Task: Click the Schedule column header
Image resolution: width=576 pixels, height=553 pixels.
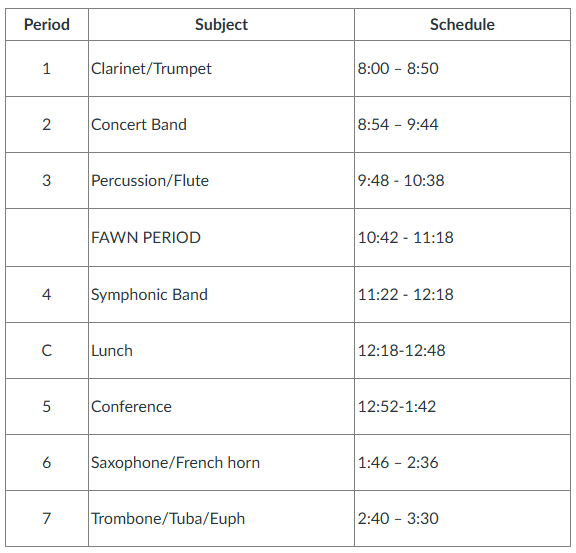Action: click(462, 25)
